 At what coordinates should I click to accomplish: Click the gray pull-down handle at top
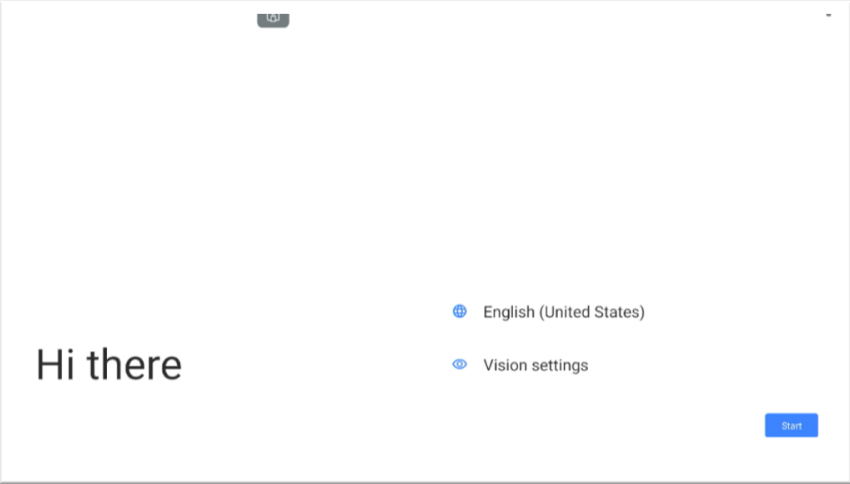273,18
